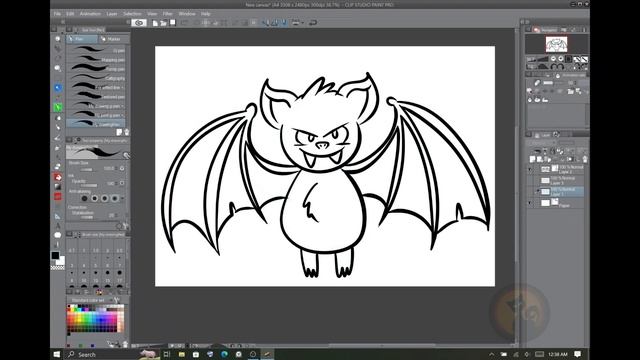The image size is (640, 360).
Task: Click the Save icon in command bar
Action: pyautogui.click(x=173, y=23)
